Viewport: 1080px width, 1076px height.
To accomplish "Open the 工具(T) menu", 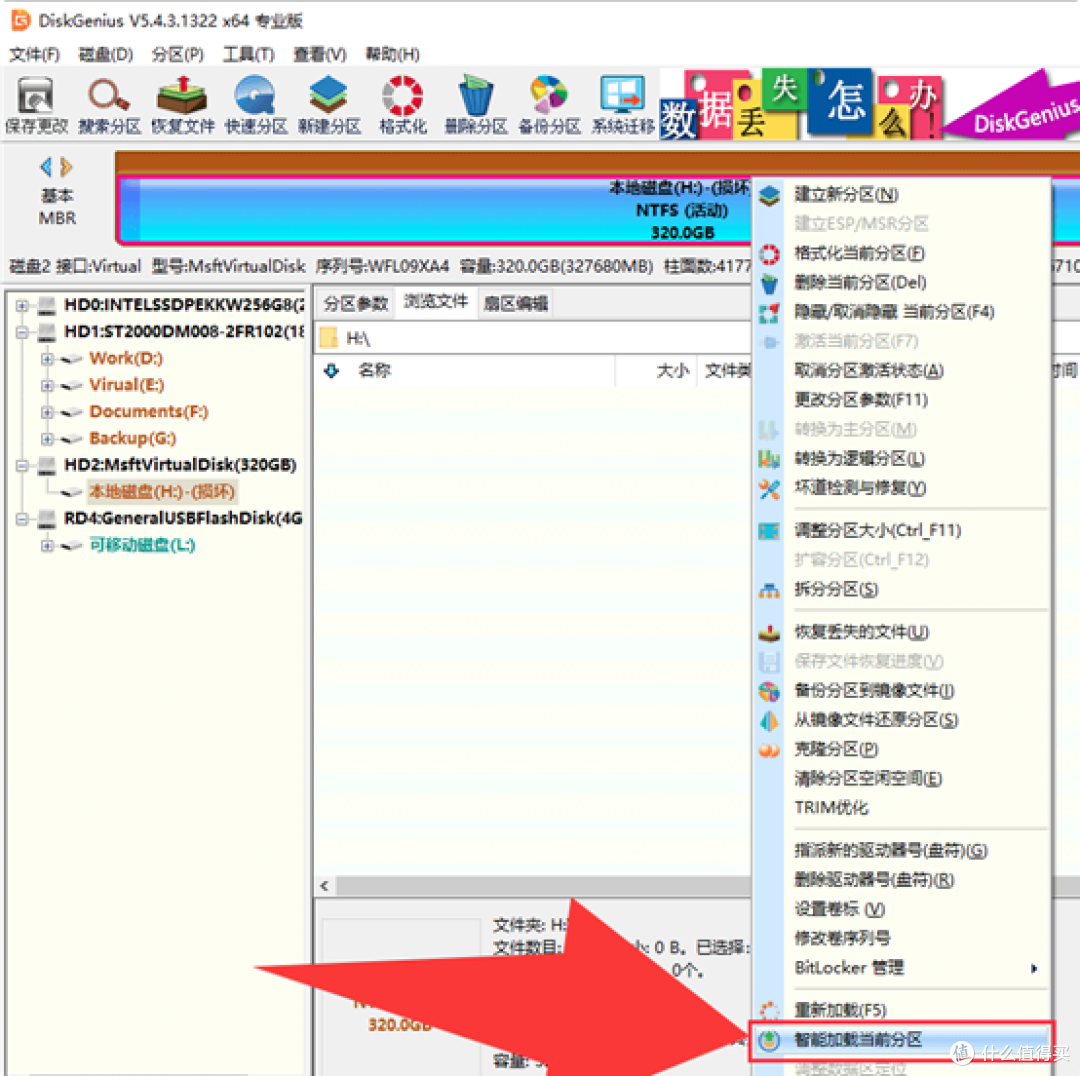I will [249, 54].
